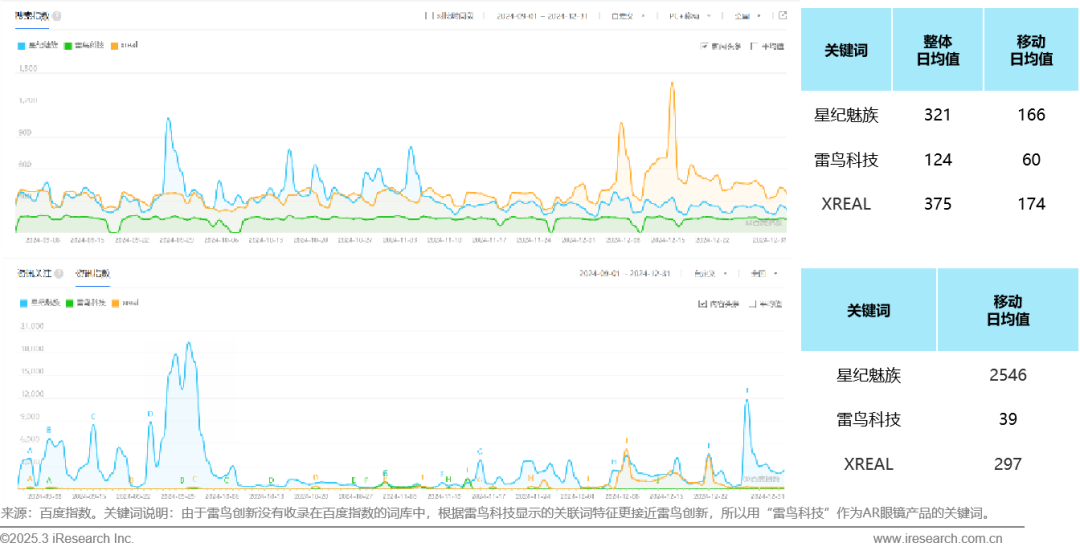The width and height of the screenshot is (1080, 547).
Task: Click value 166 in upper table
Action: pyautogui.click(x=1031, y=115)
